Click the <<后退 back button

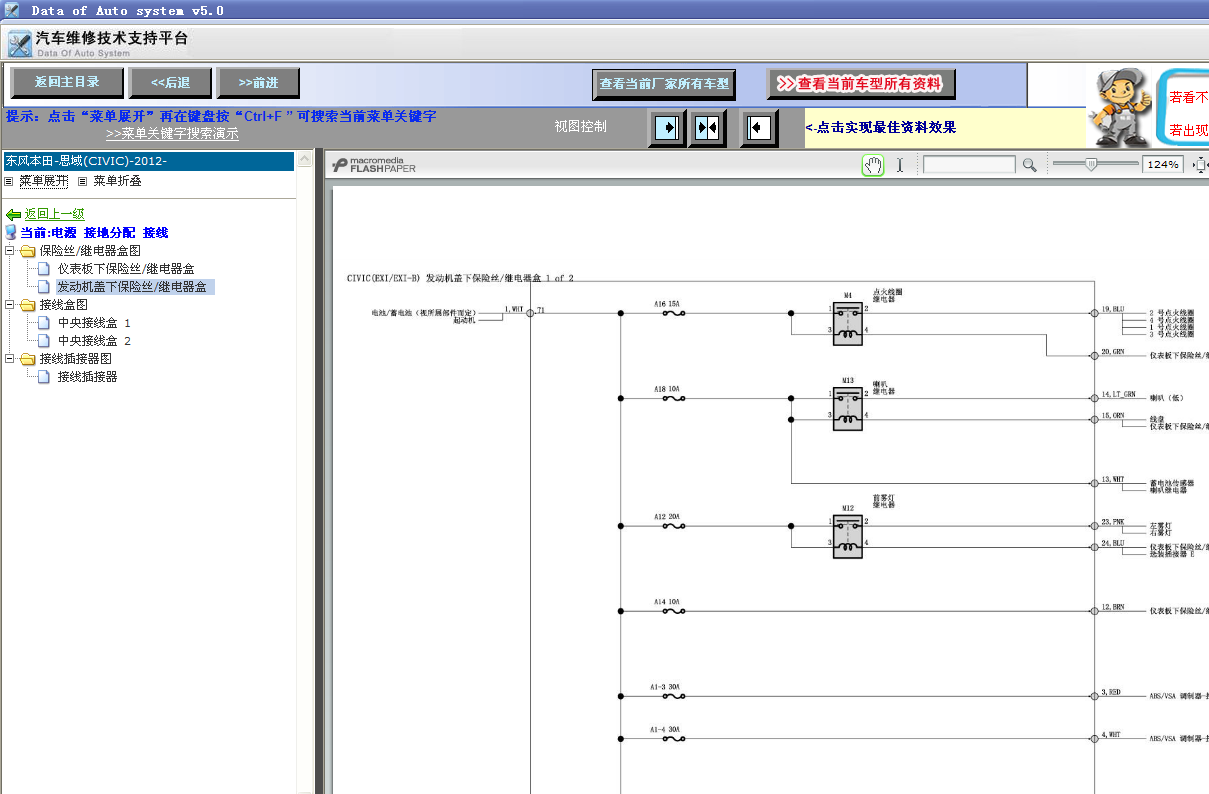(170, 82)
